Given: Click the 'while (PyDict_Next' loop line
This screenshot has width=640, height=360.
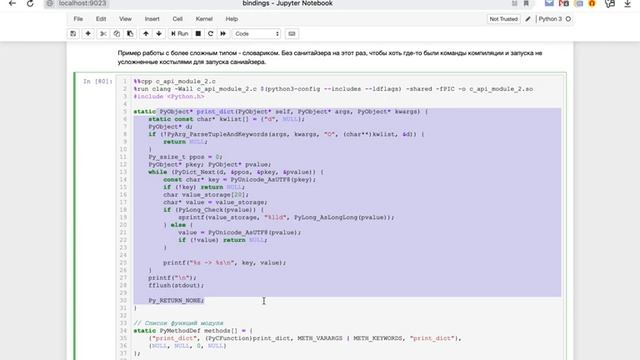Looking at the screenshot, I should 236,172.
